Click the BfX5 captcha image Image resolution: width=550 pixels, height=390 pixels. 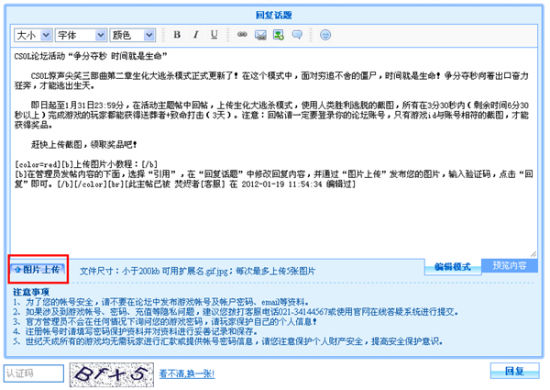(x=112, y=375)
